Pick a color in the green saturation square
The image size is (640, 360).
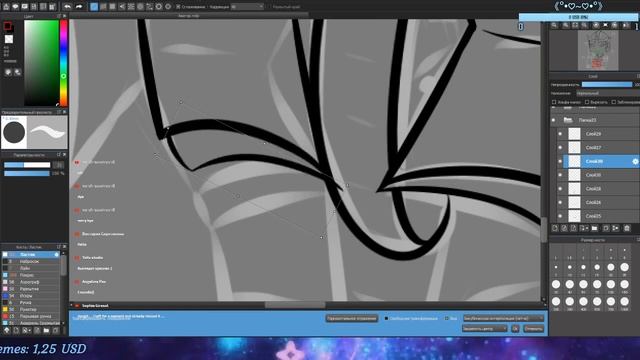tap(41, 63)
